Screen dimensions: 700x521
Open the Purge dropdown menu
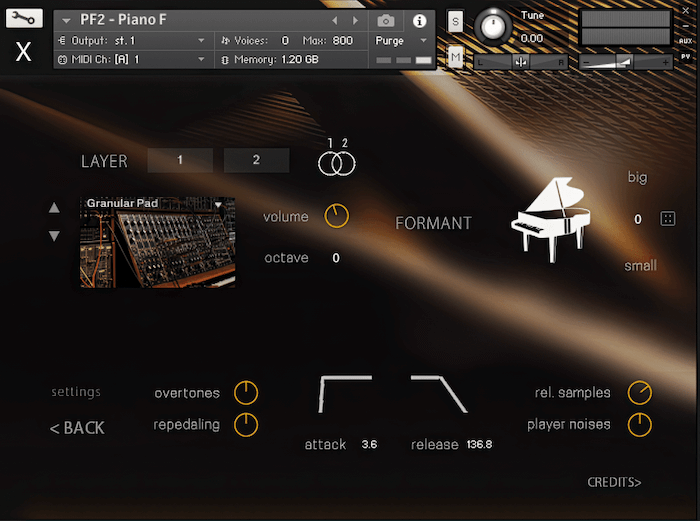pyautogui.click(x=401, y=41)
